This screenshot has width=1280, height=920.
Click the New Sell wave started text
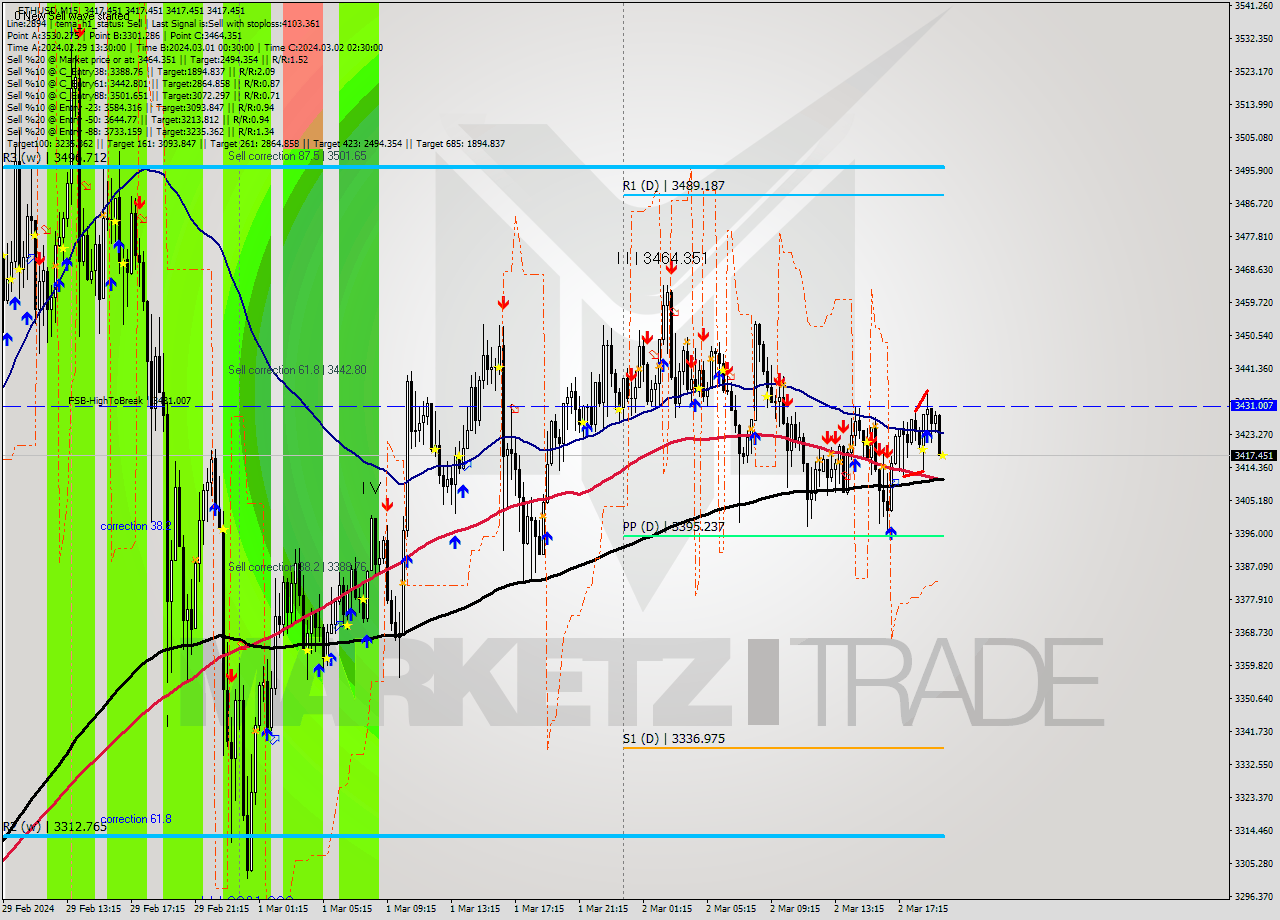[x=72, y=16]
